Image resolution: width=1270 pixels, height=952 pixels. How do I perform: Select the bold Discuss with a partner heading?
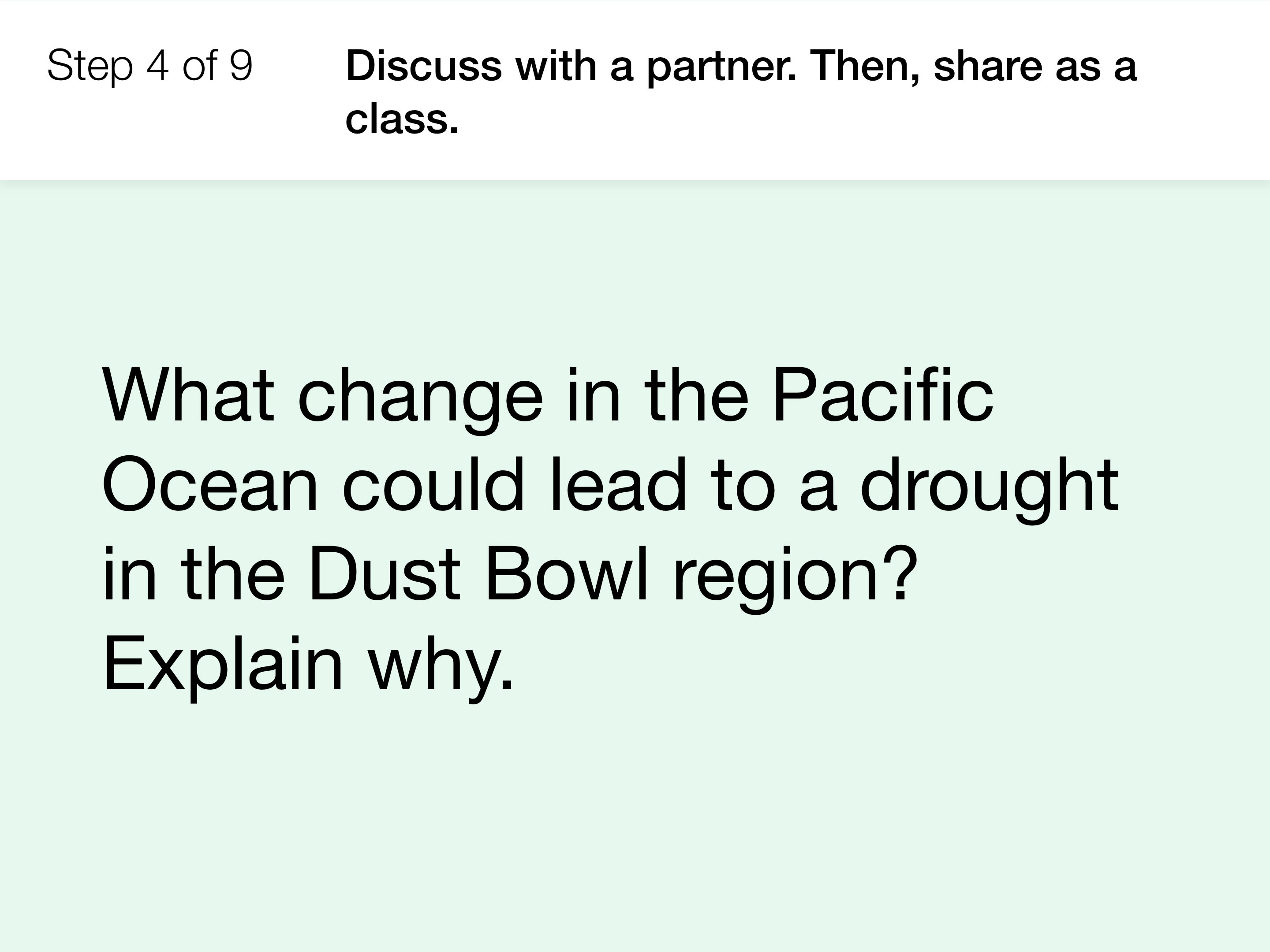coord(741,92)
